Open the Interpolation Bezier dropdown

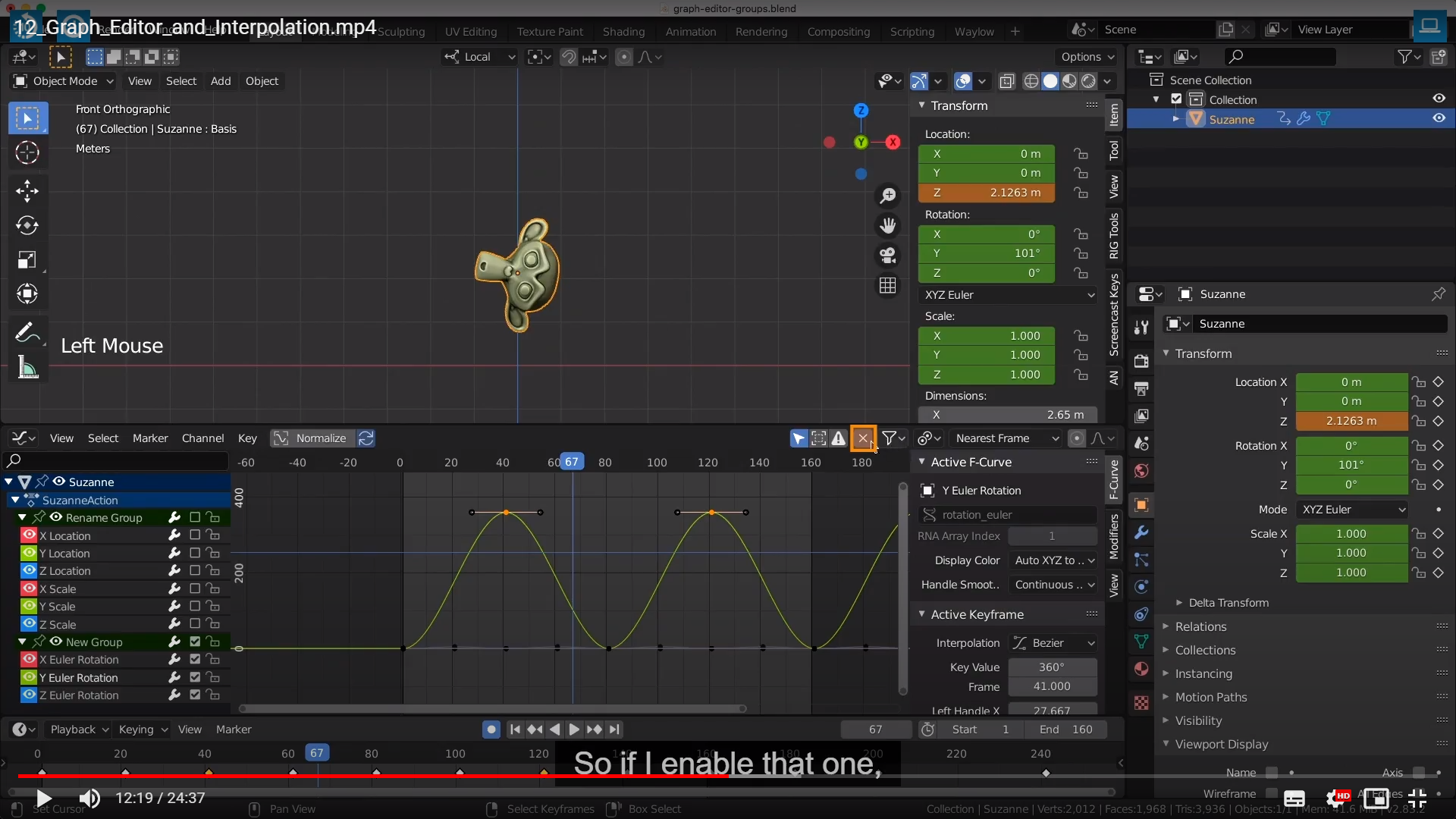click(1054, 643)
